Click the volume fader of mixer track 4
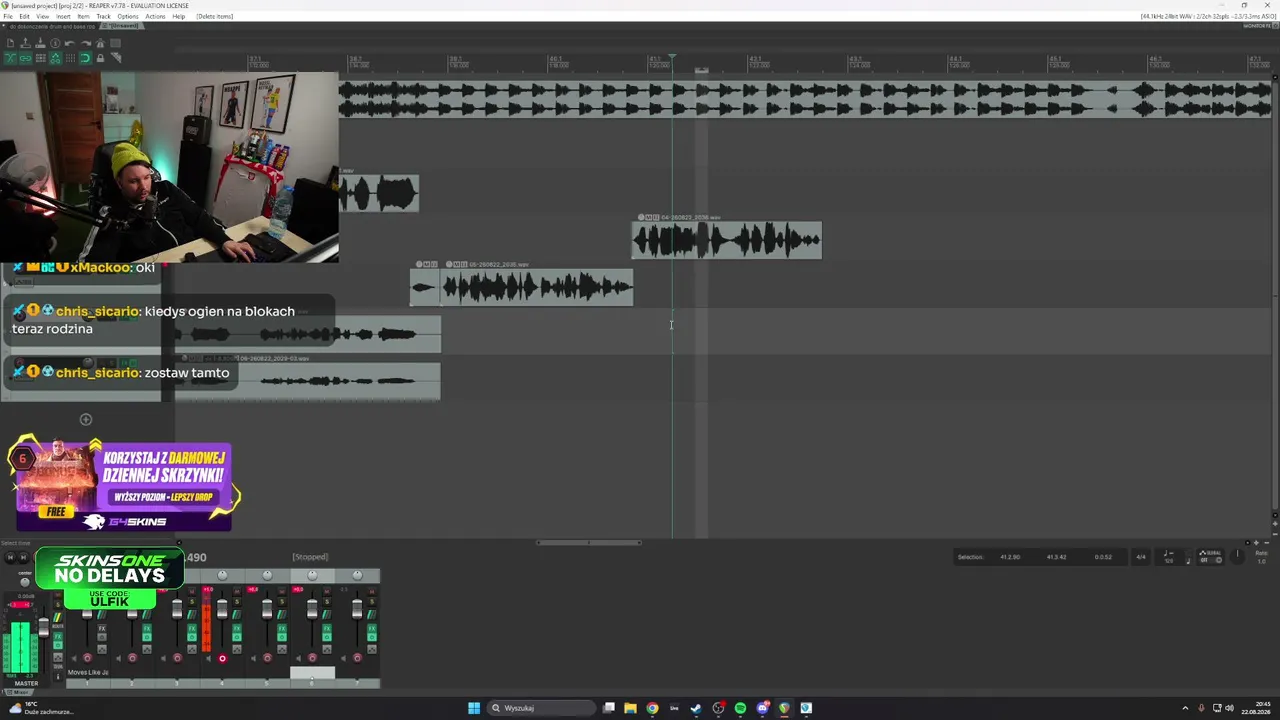The height and width of the screenshot is (720, 1280). tap(222, 608)
